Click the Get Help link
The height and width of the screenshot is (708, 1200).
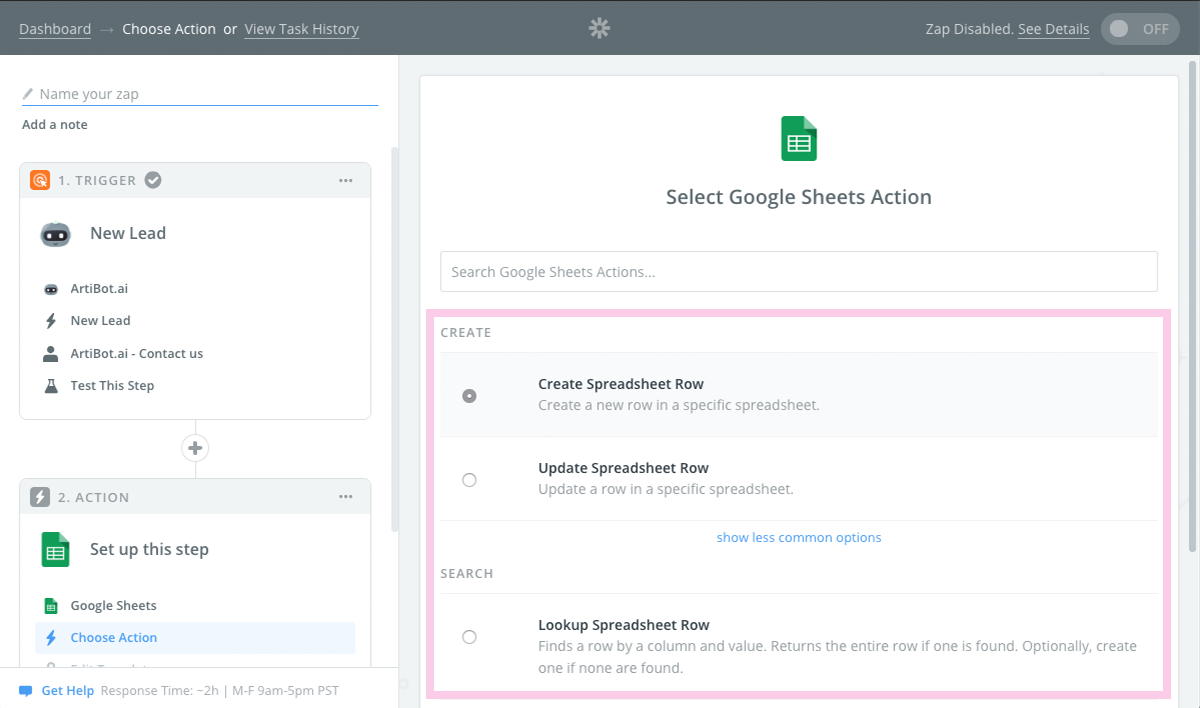[x=67, y=691]
